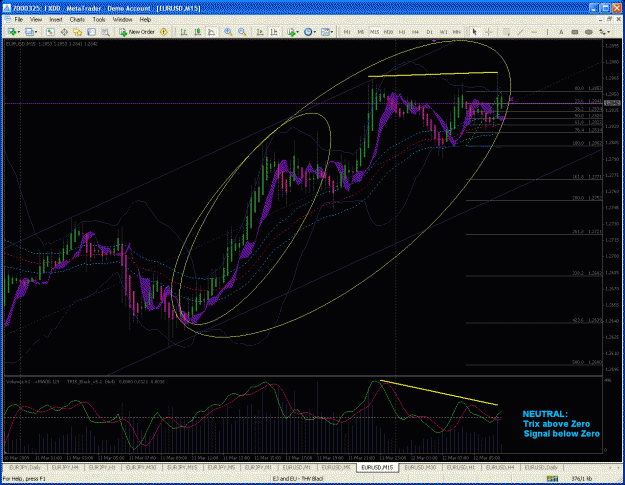Select the M15 timeframe button
625x485 pixels.
tap(374, 32)
